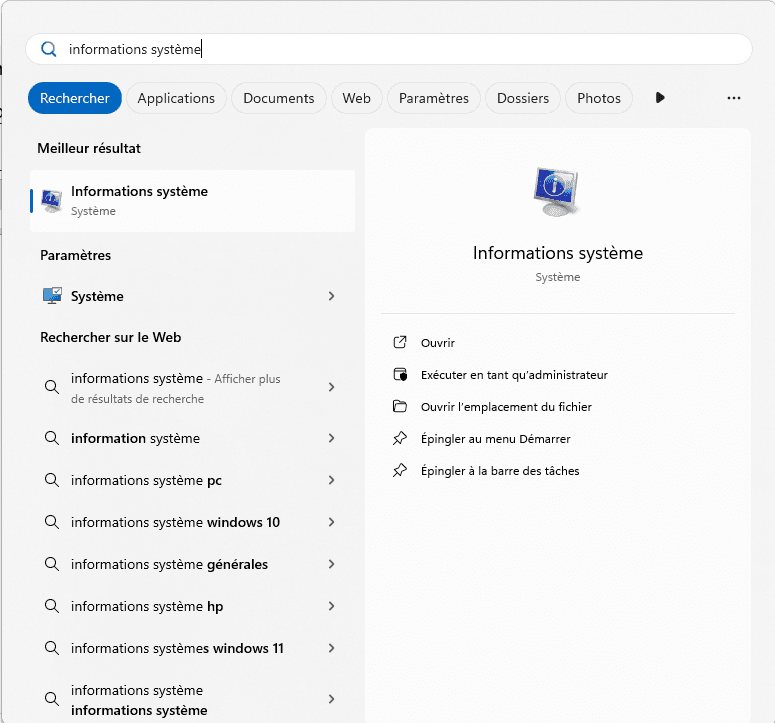Open the Informations système best result
The width and height of the screenshot is (775, 723).
pos(192,201)
